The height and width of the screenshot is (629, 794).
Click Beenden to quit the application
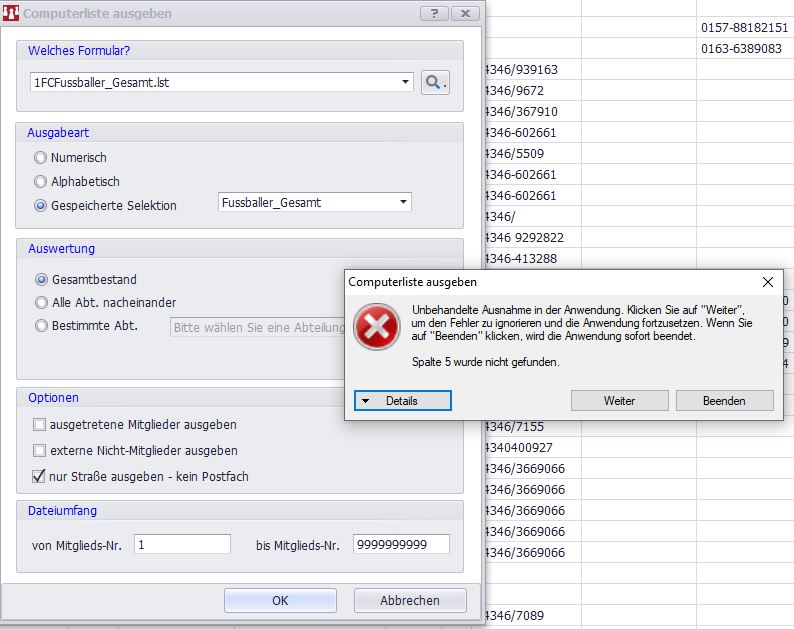click(x=724, y=400)
